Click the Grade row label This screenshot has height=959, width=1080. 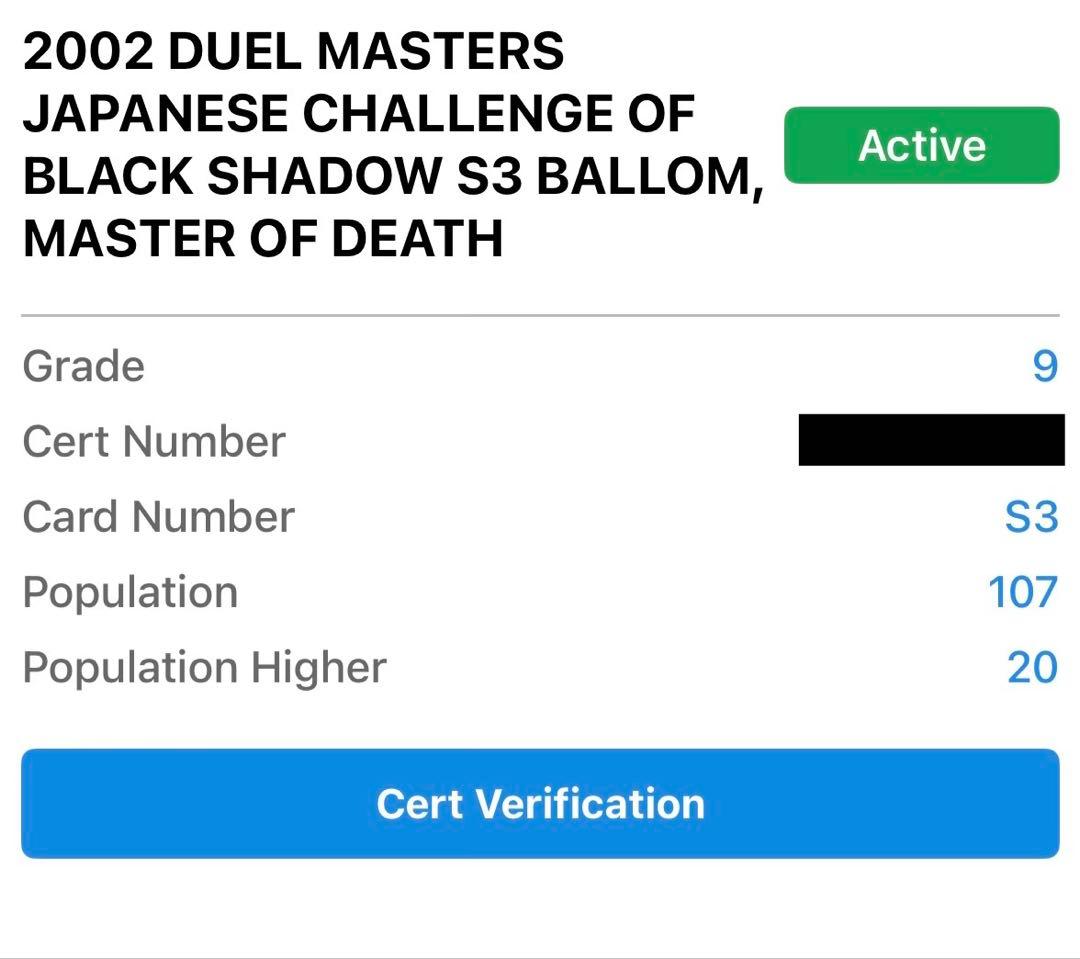pos(84,366)
